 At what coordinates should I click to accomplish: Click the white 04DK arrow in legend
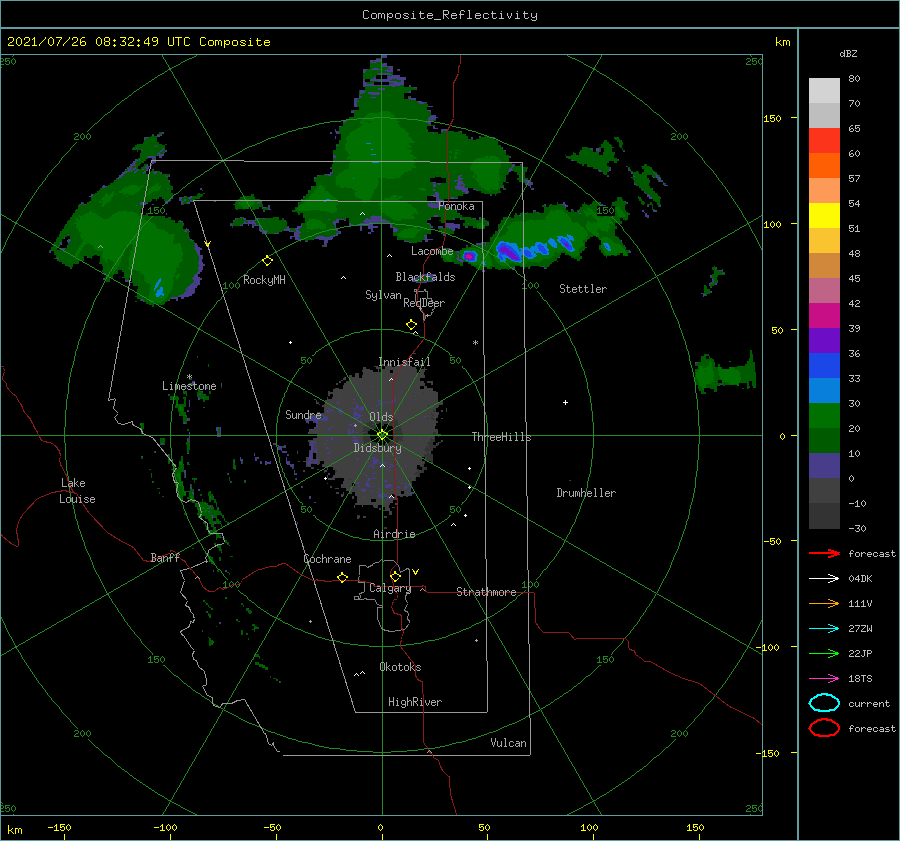824,578
